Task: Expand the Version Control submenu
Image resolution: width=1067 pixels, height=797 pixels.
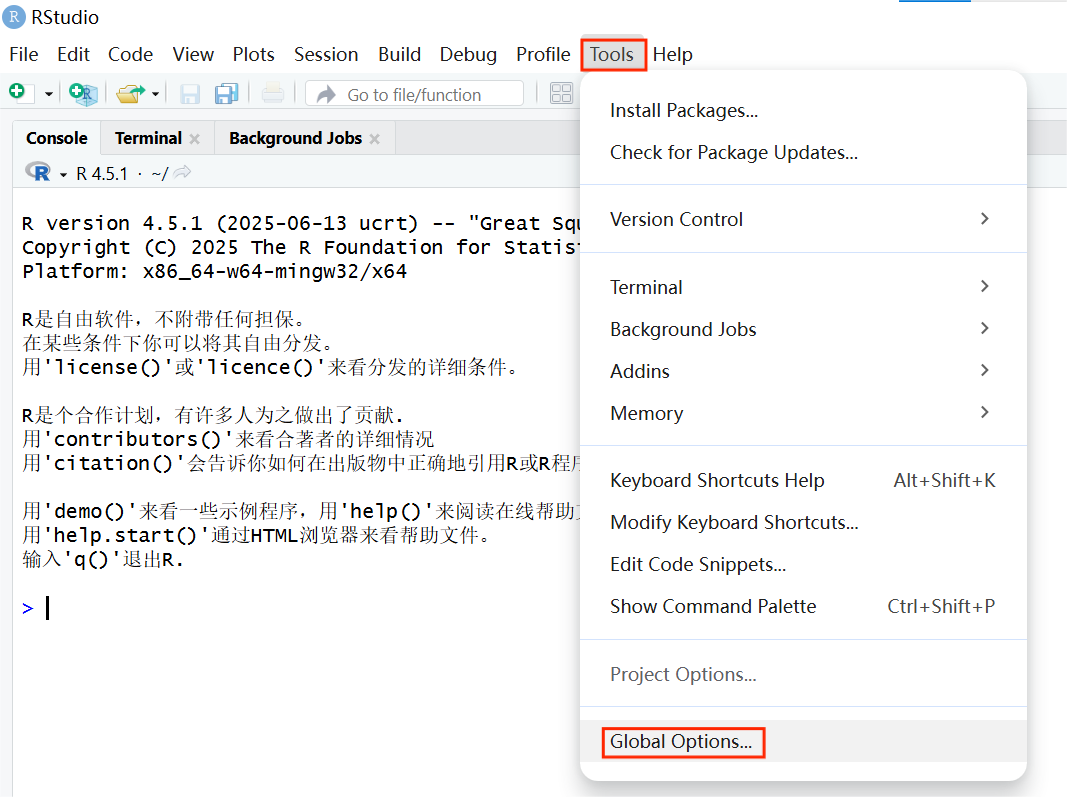Action: click(x=803, y=219)
